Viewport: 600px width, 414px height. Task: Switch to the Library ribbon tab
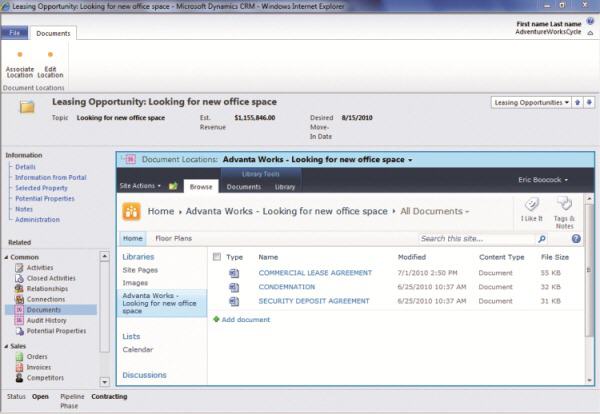pyautogui.click(x=285, y=187)
